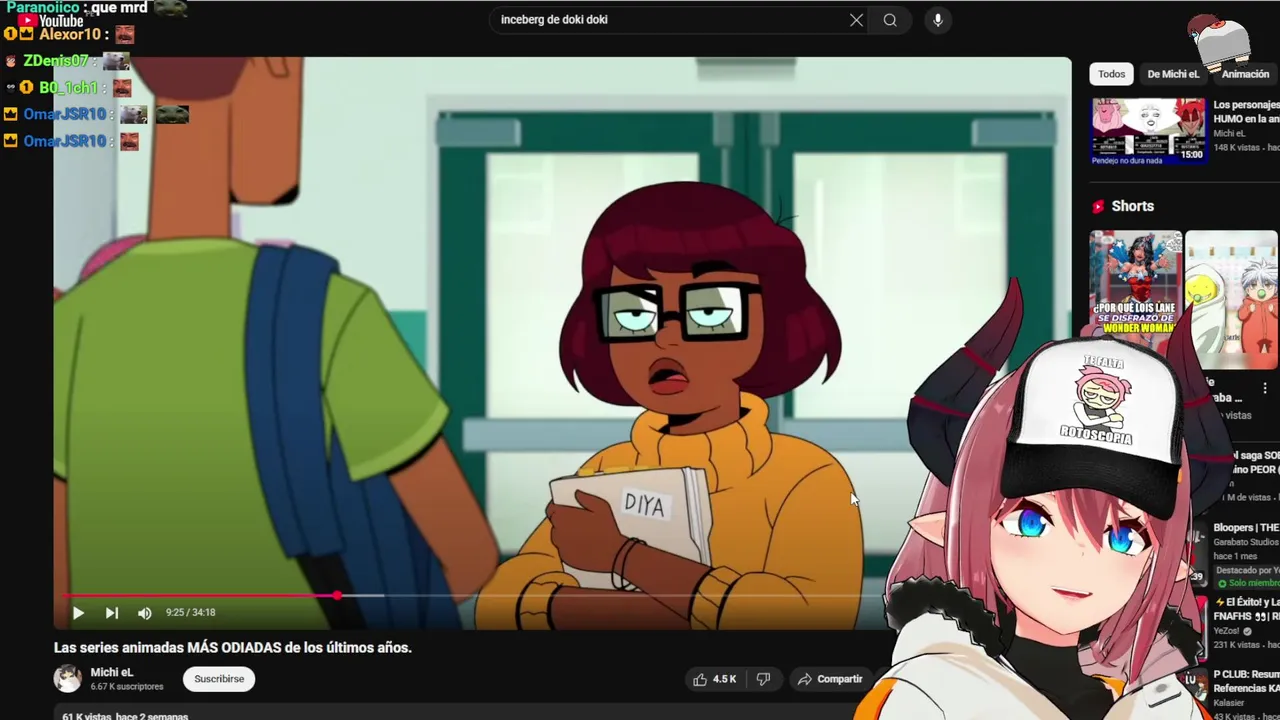Share the video with Compartir
The height and width of the screenshot is (720, 1280).
point(830,679)
